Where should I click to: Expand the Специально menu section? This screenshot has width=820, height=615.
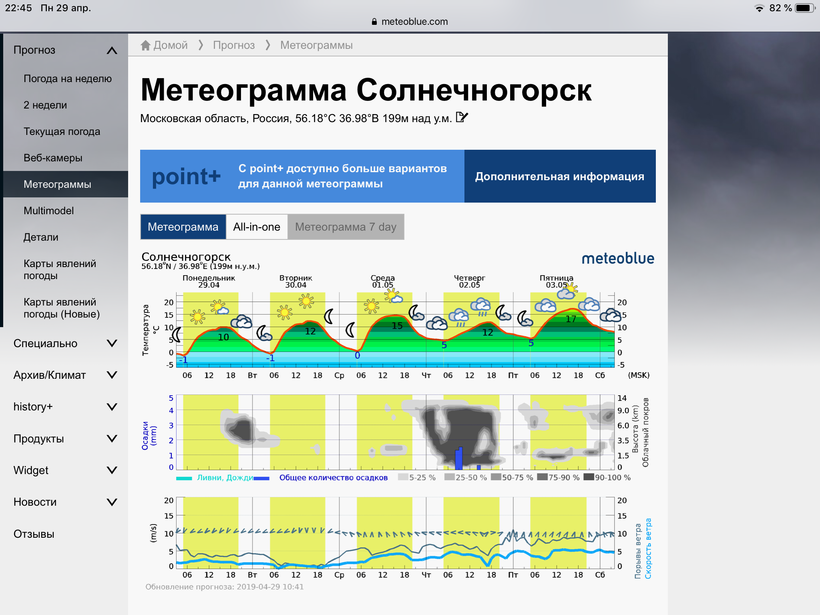111,344
